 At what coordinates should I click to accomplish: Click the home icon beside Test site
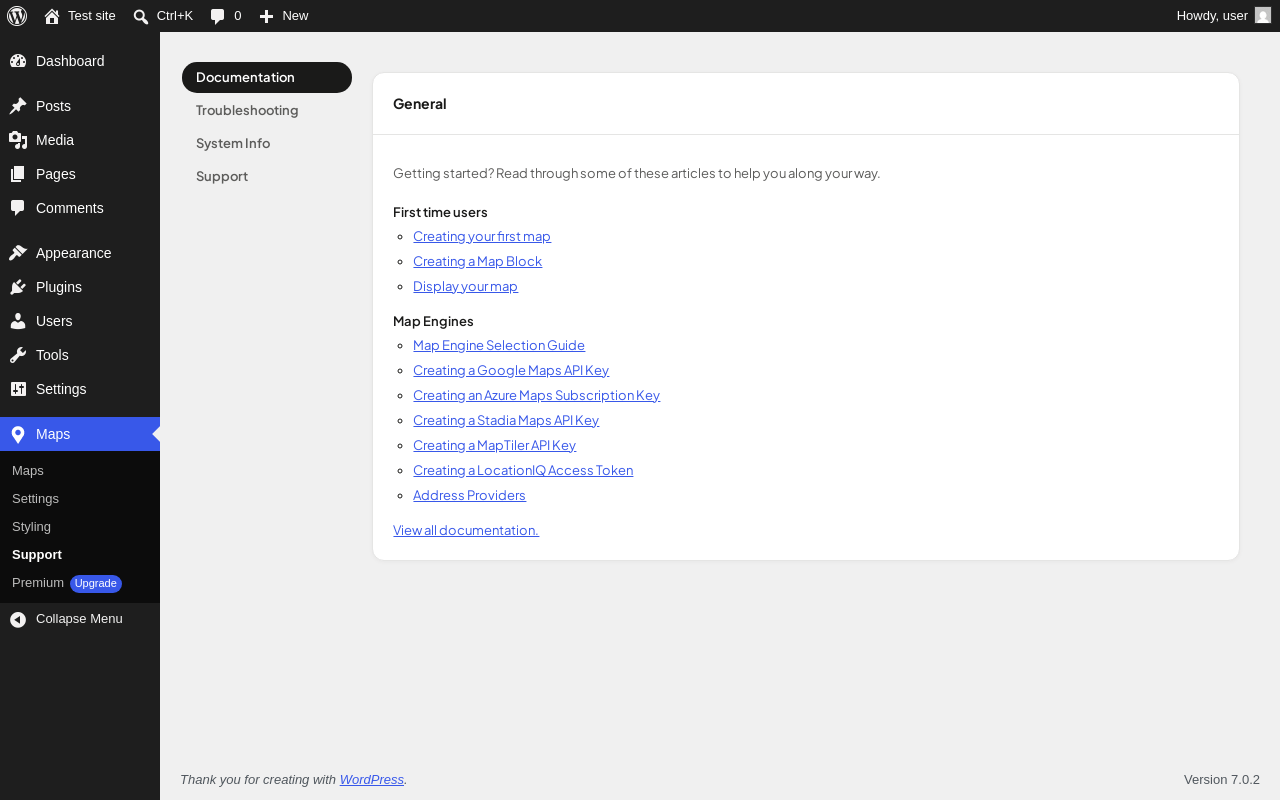tap(52, 16)
